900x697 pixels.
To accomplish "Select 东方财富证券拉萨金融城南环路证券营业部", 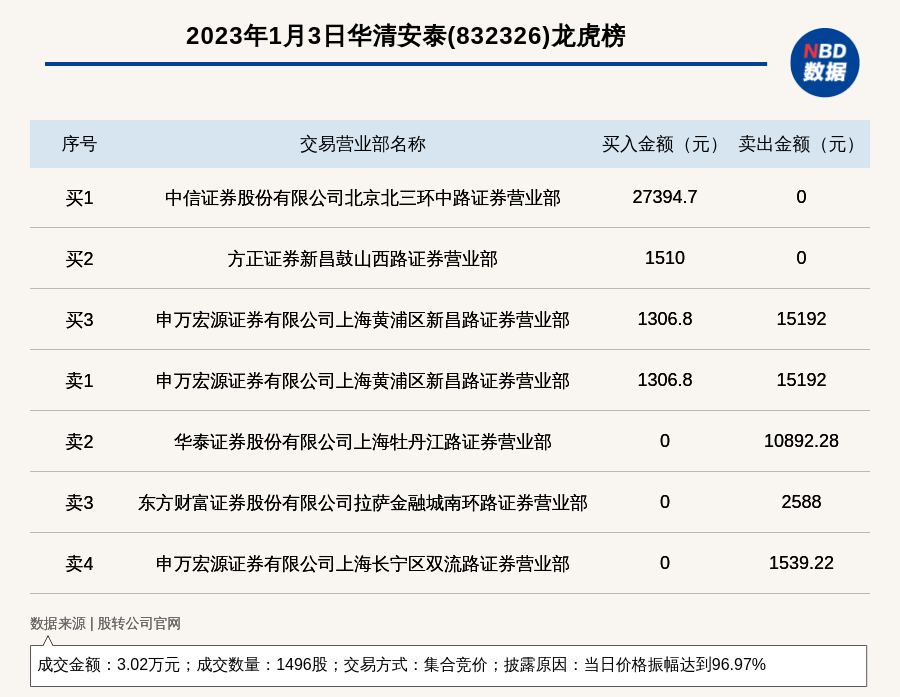I will [363, 503].
